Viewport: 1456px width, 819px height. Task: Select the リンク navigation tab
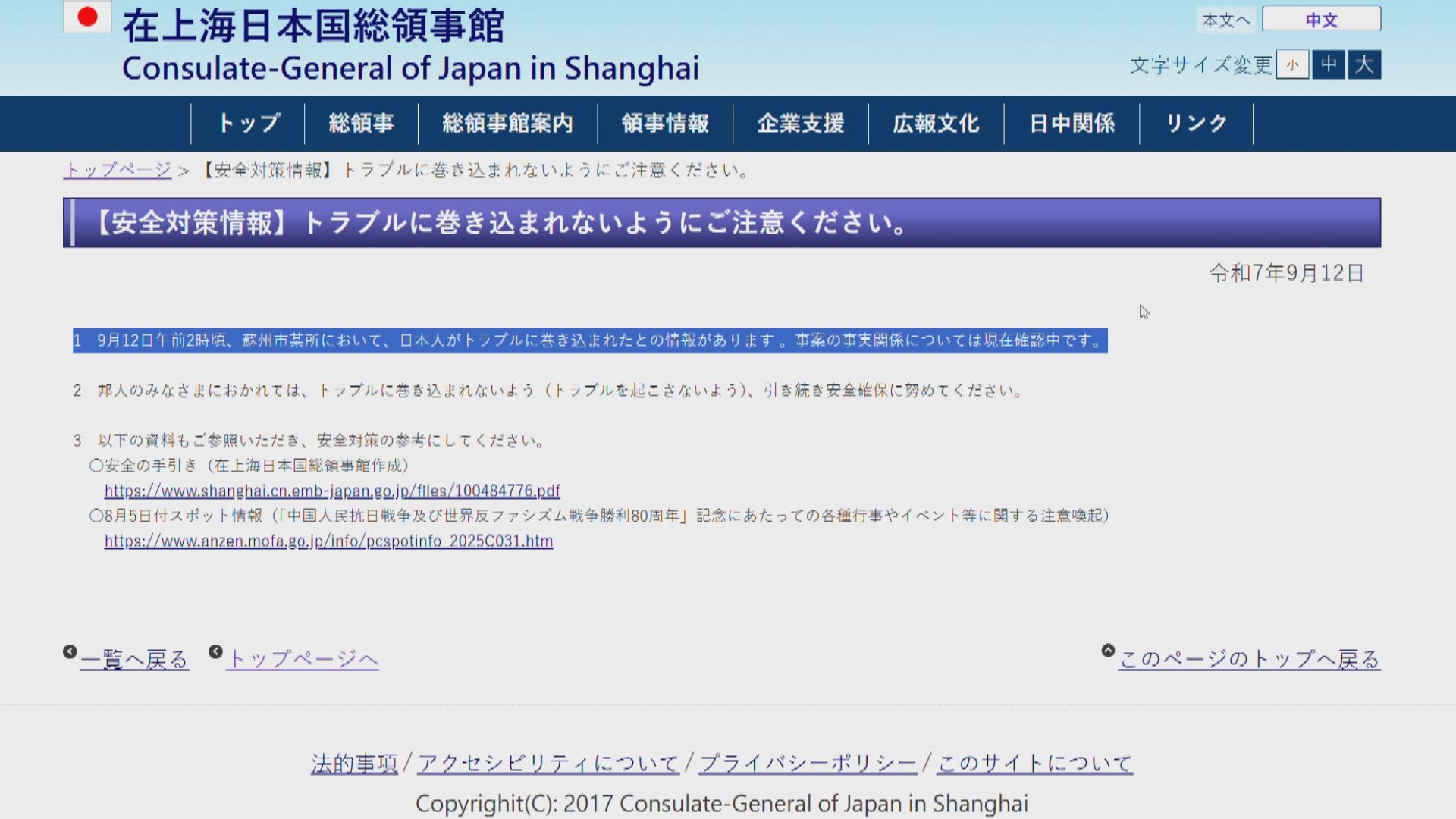point(1197,123)
